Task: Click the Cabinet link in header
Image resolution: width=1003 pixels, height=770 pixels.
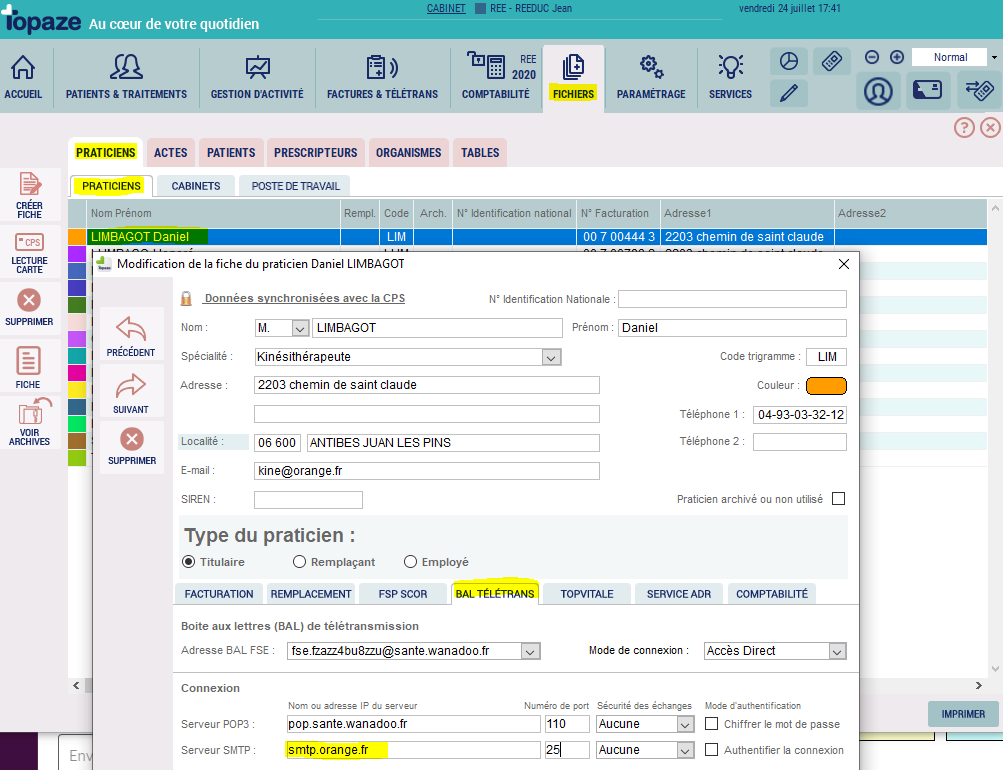Action: (446, 8)
